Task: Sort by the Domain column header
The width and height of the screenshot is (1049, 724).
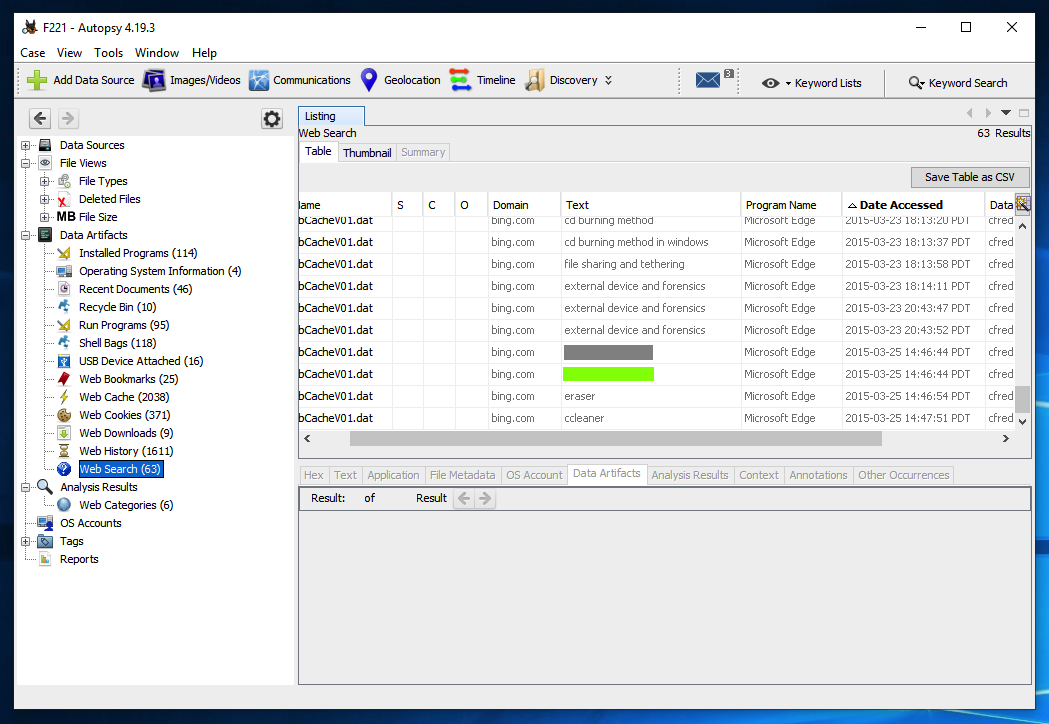Action: point(524,205)
